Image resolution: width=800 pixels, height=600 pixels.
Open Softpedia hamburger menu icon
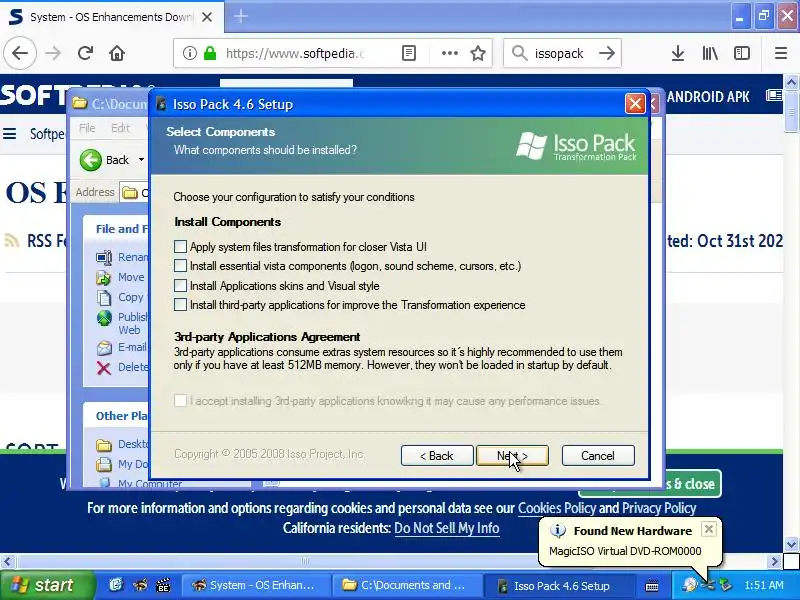tap(10, 134)
